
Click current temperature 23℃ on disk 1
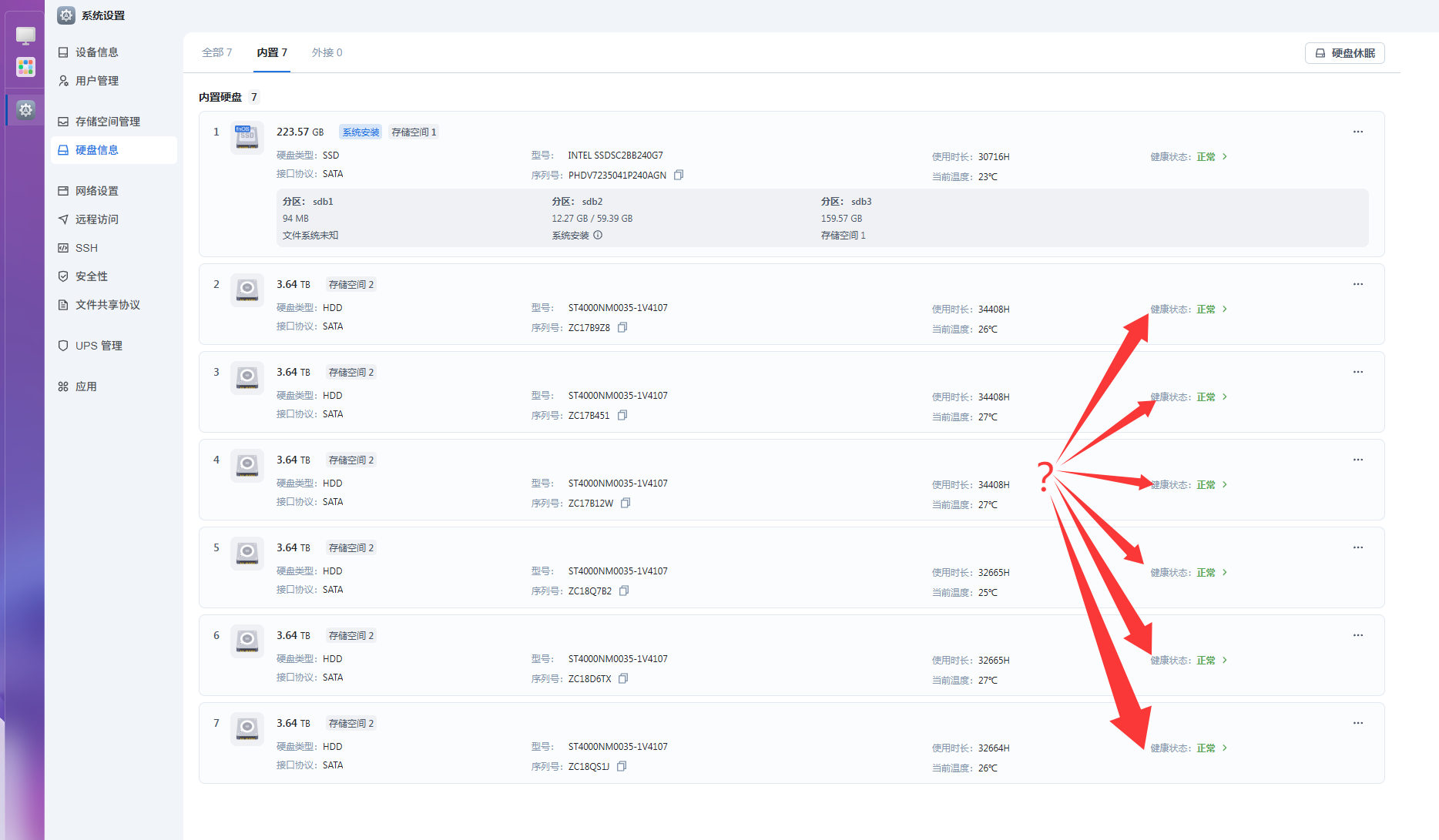(988, 177)
